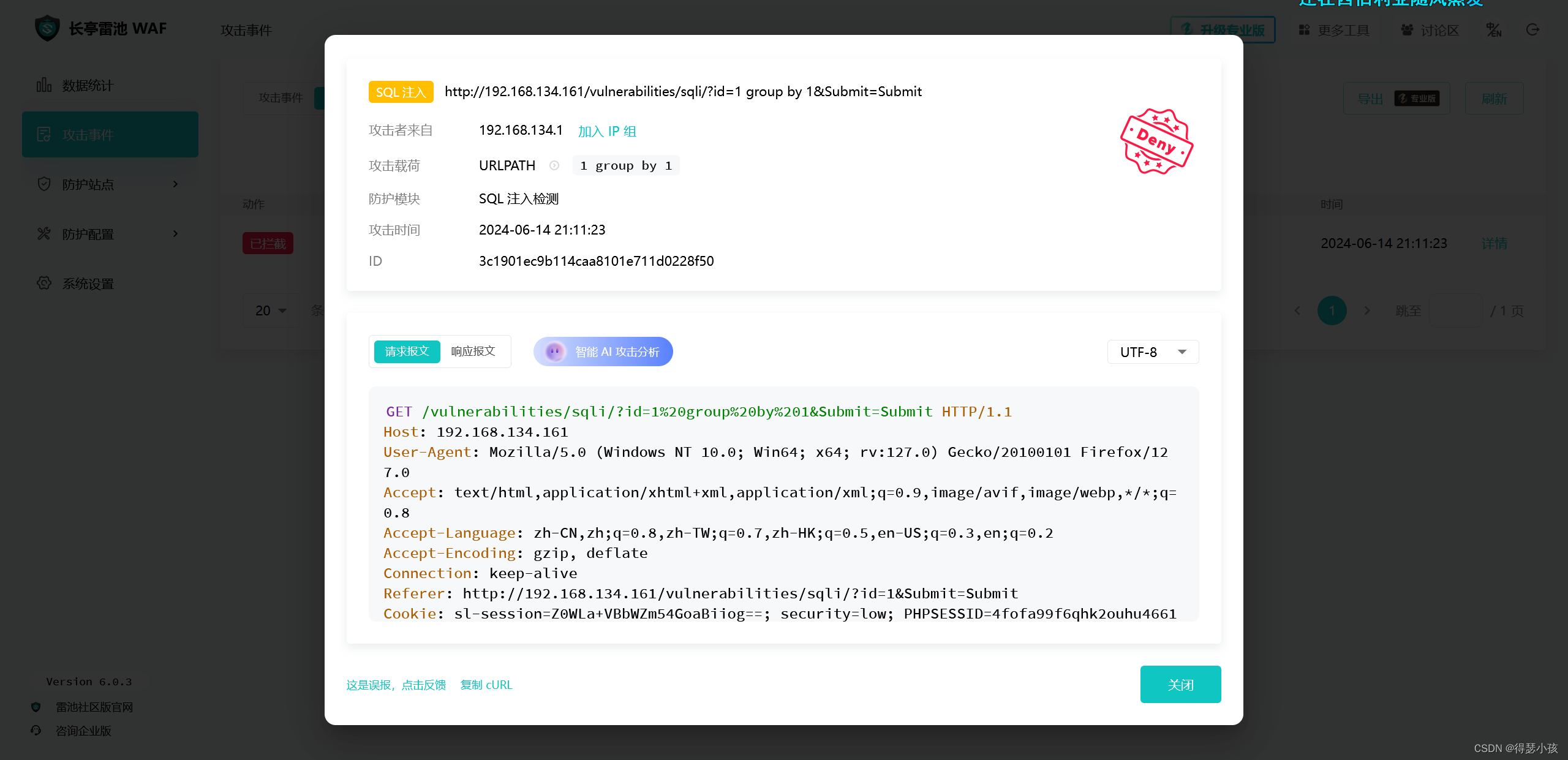The image size is (1568, 760).
Task: Click the SafeLine WAF shield logo
Action: click(47, 29)
